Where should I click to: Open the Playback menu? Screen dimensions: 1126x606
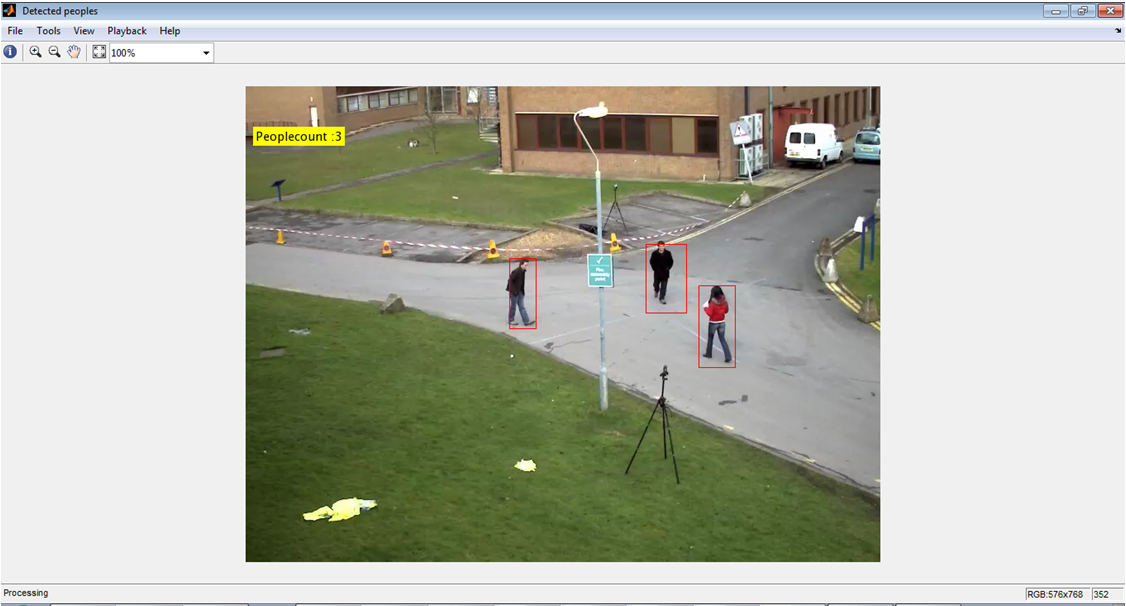pyautogui.click(x=127, y=31)
